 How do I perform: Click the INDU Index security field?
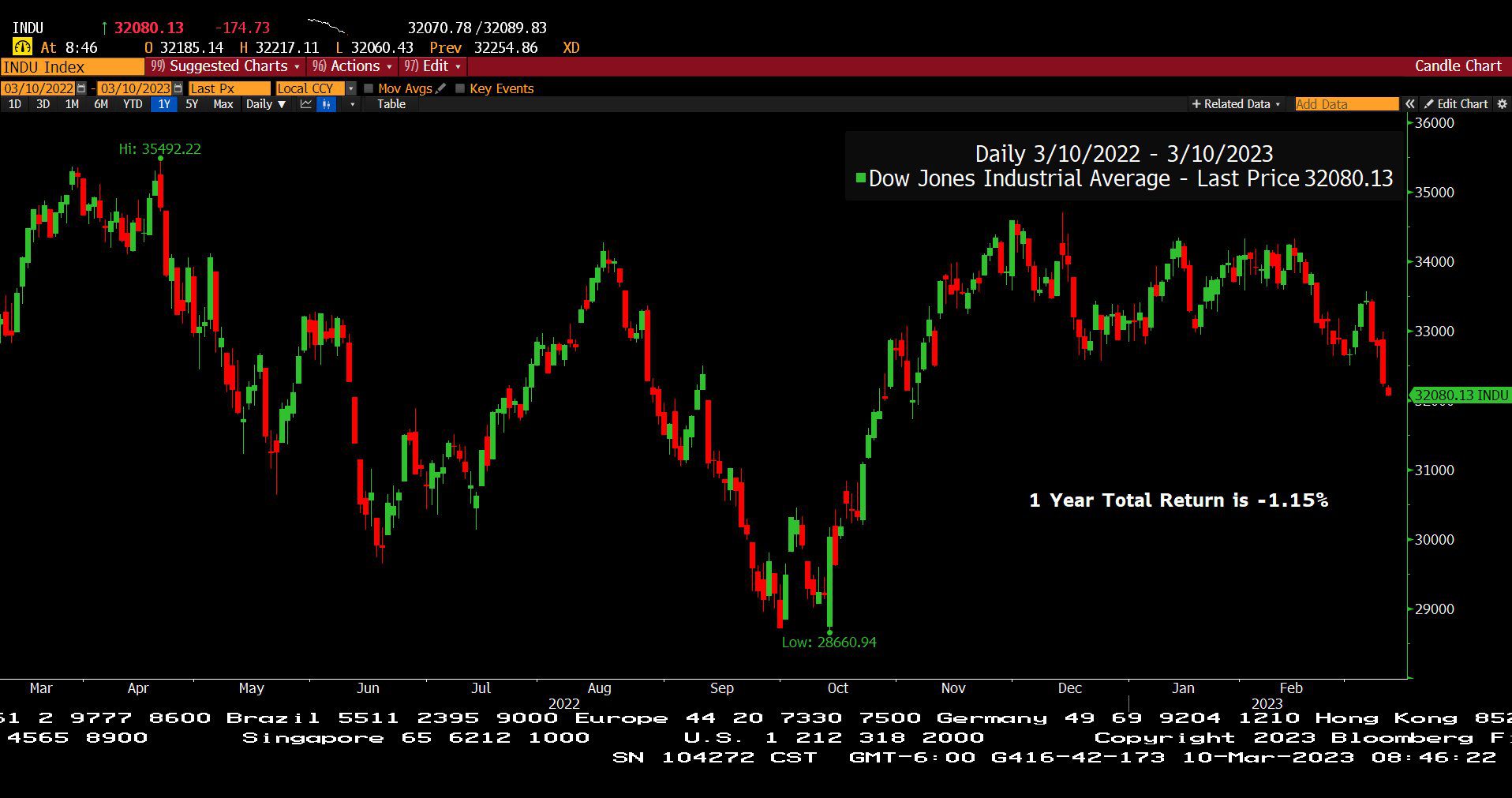[x=73, y=67]
